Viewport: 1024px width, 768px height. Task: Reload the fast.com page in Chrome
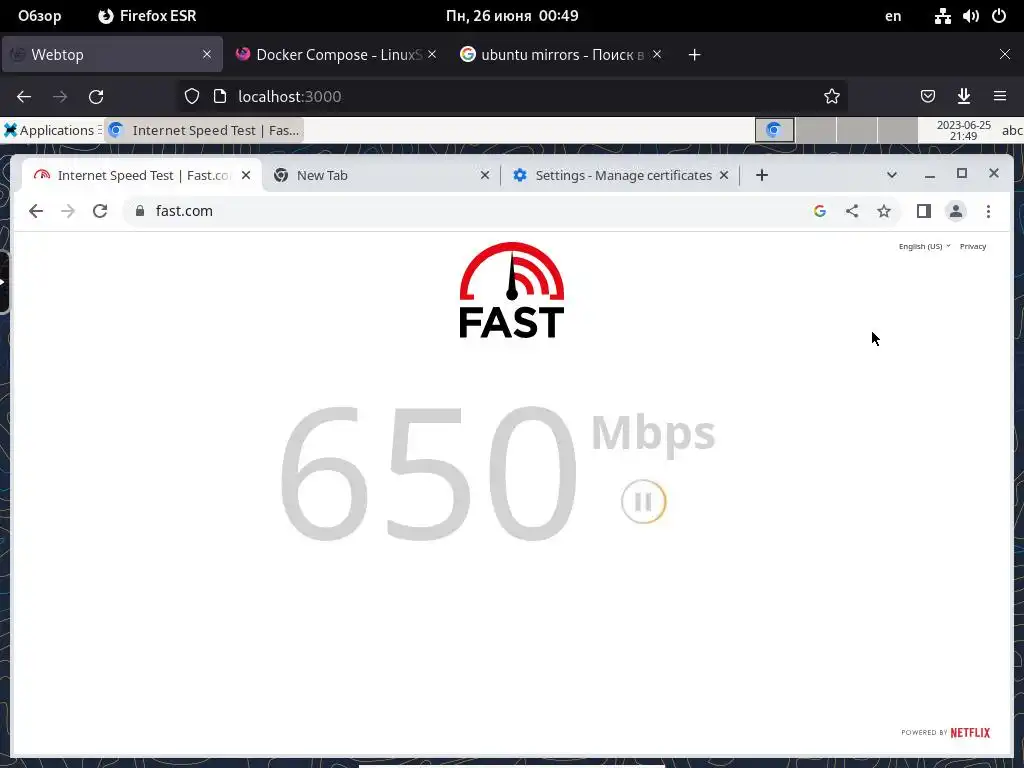(100, 211)
